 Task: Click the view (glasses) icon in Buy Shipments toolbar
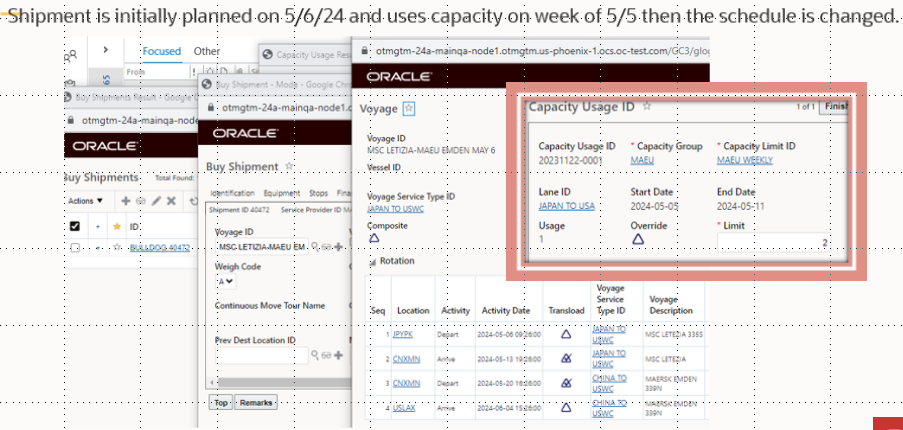click(141, 201)
